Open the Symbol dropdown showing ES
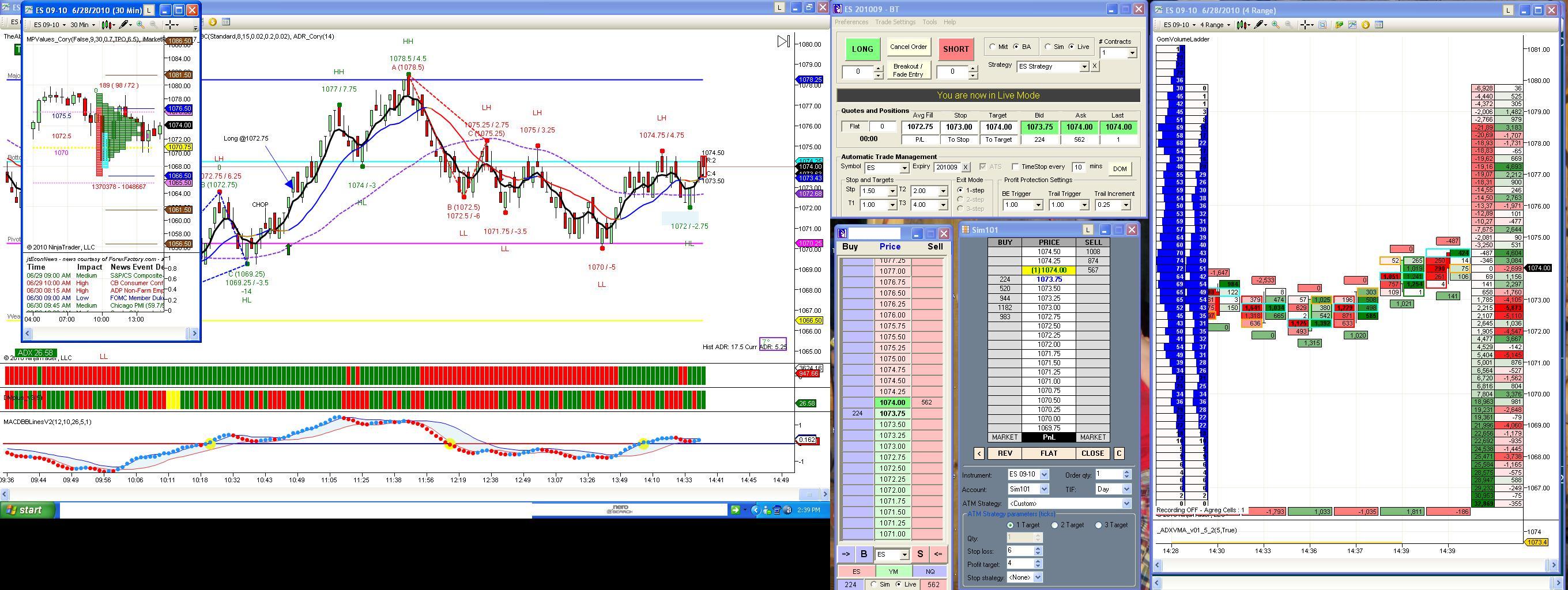This screenshot has height=590, width=1568. pyautogui.click(x=904, y=168)
